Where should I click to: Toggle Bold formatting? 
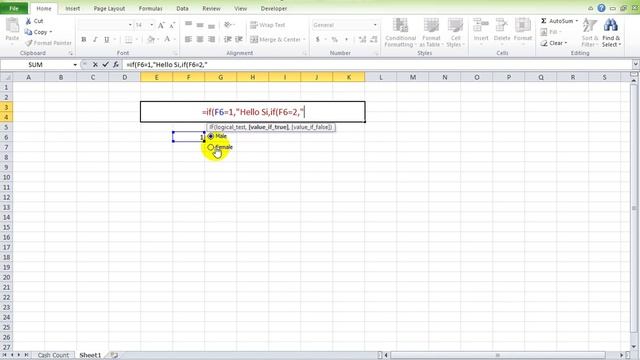pyautogui.click(x=84, y=40)
